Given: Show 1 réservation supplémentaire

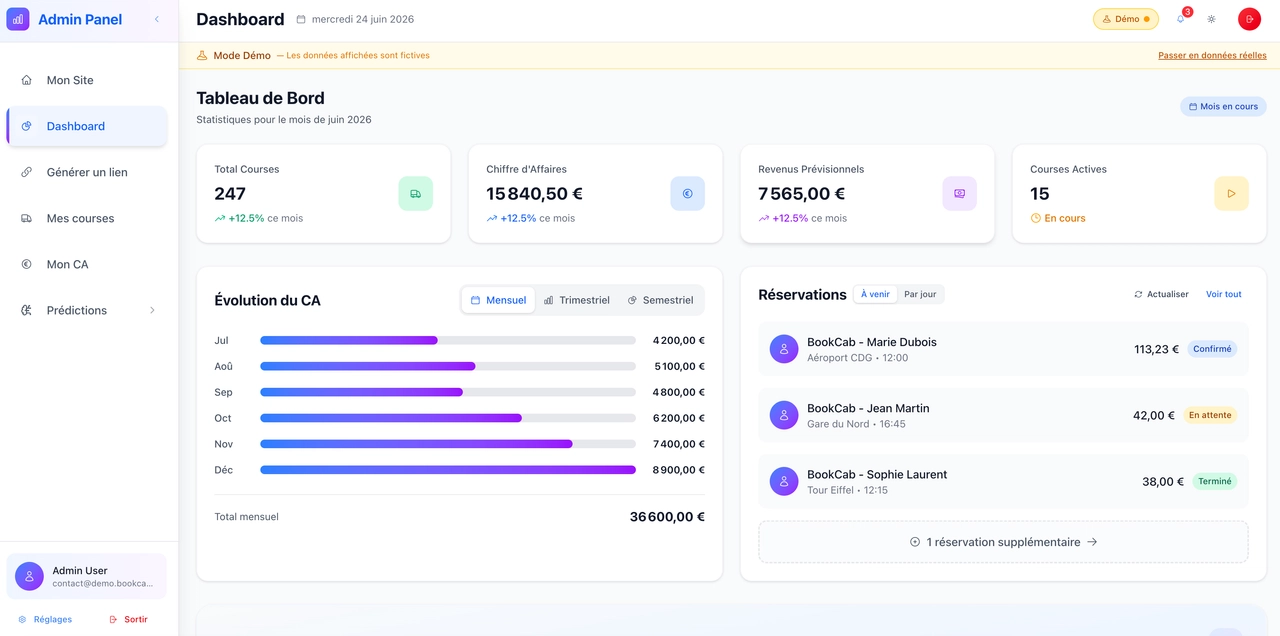Looking at the screenshot, I should pyautogui.click(x=1003, y=542).
